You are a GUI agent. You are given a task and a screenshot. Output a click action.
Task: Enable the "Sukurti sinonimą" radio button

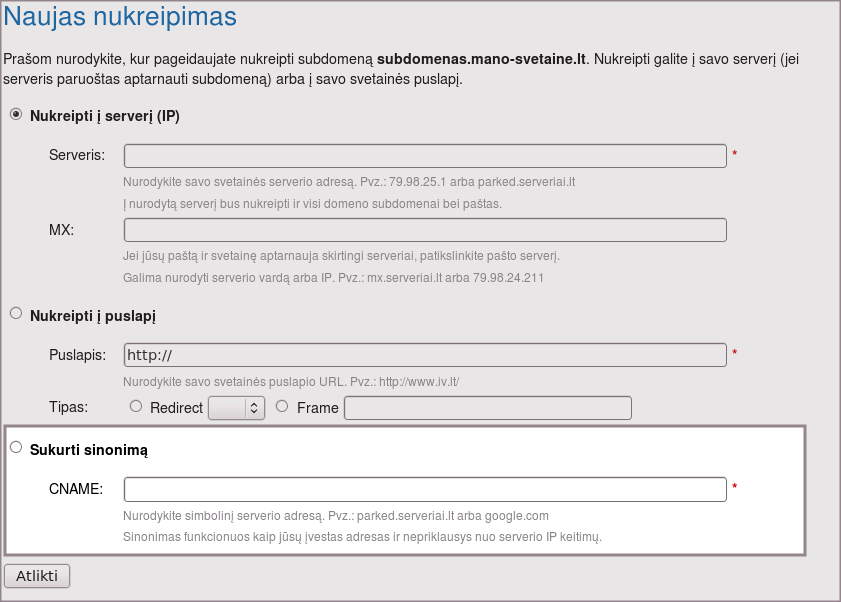tap(15, 448)
